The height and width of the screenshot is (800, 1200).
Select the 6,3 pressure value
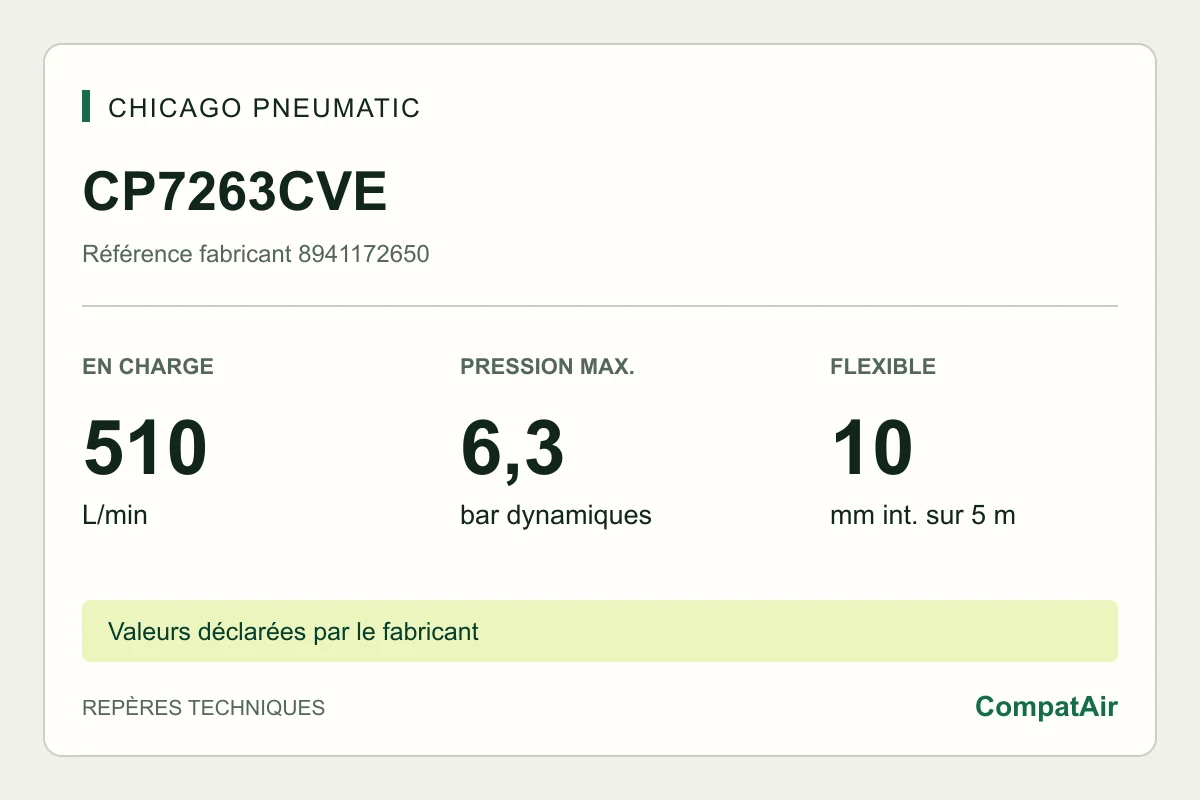(512, 450)
